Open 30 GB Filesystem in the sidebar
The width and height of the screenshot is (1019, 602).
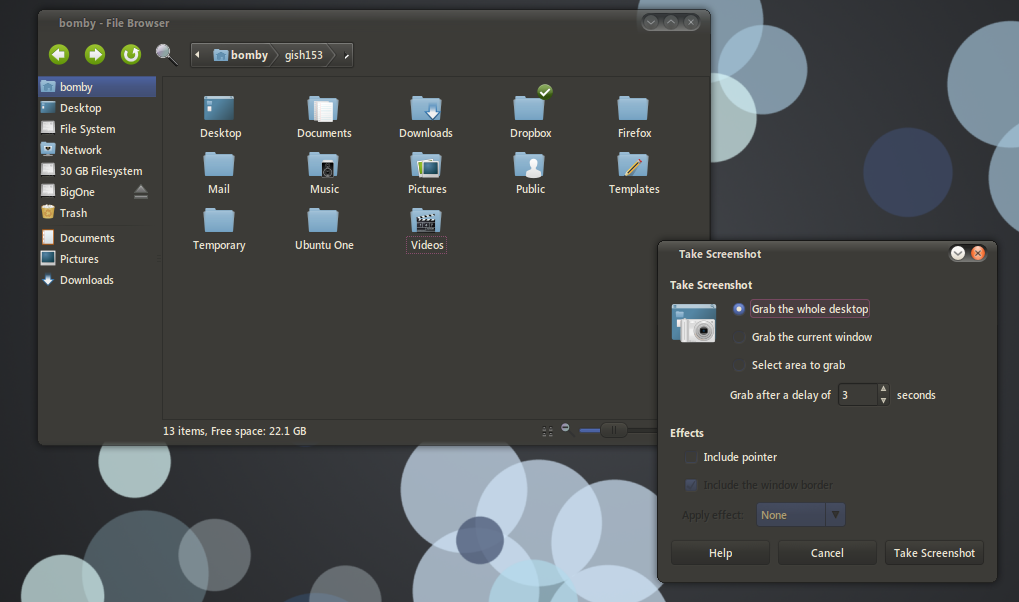point(97,170)
